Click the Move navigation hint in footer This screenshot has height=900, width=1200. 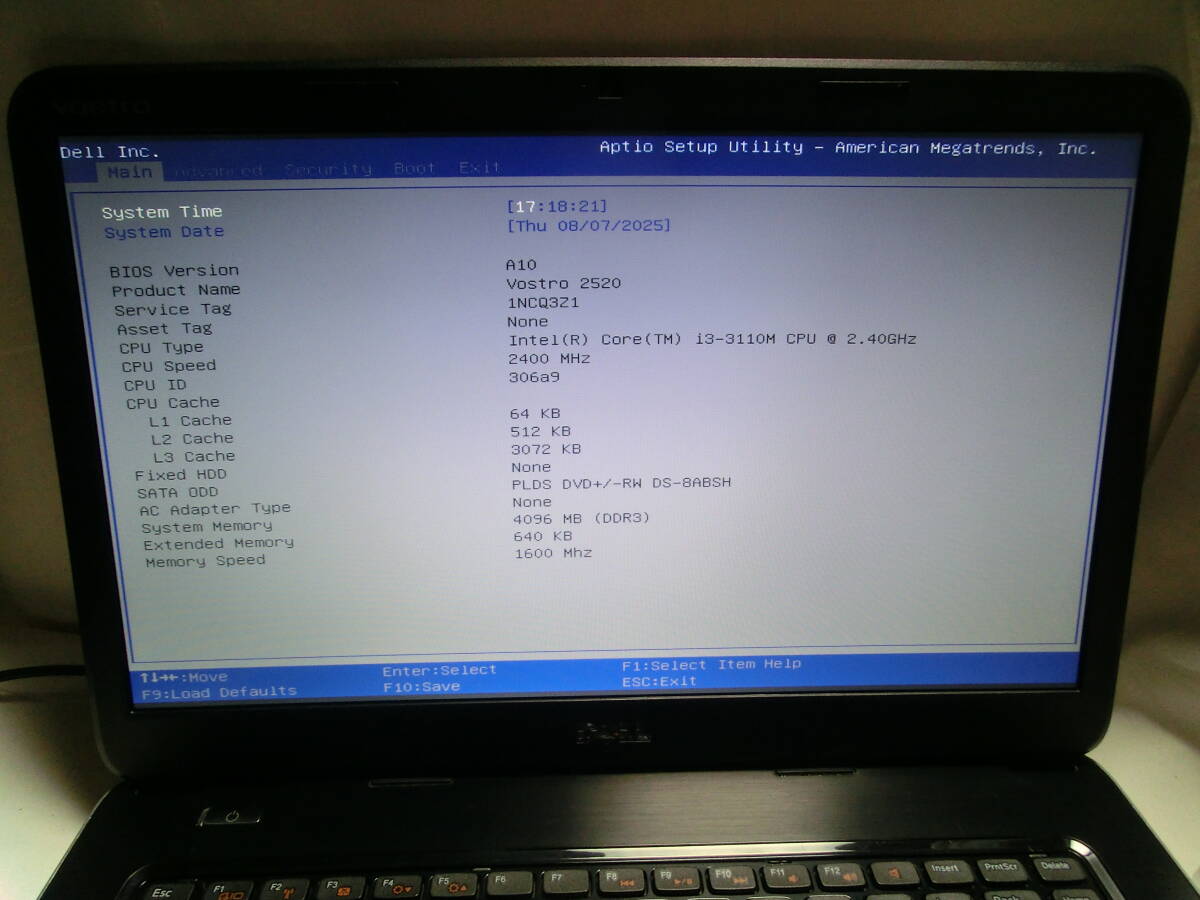click(184, 677)
